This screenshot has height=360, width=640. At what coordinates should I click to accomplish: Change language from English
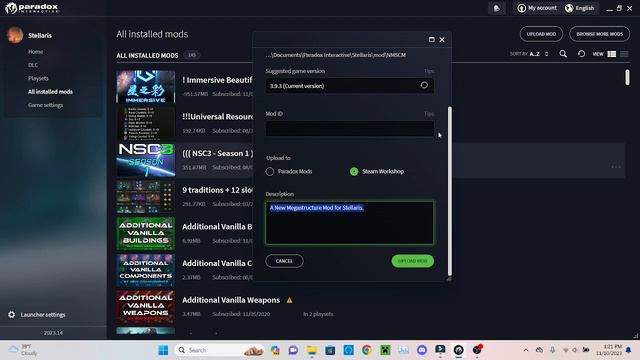pos(580,8)
